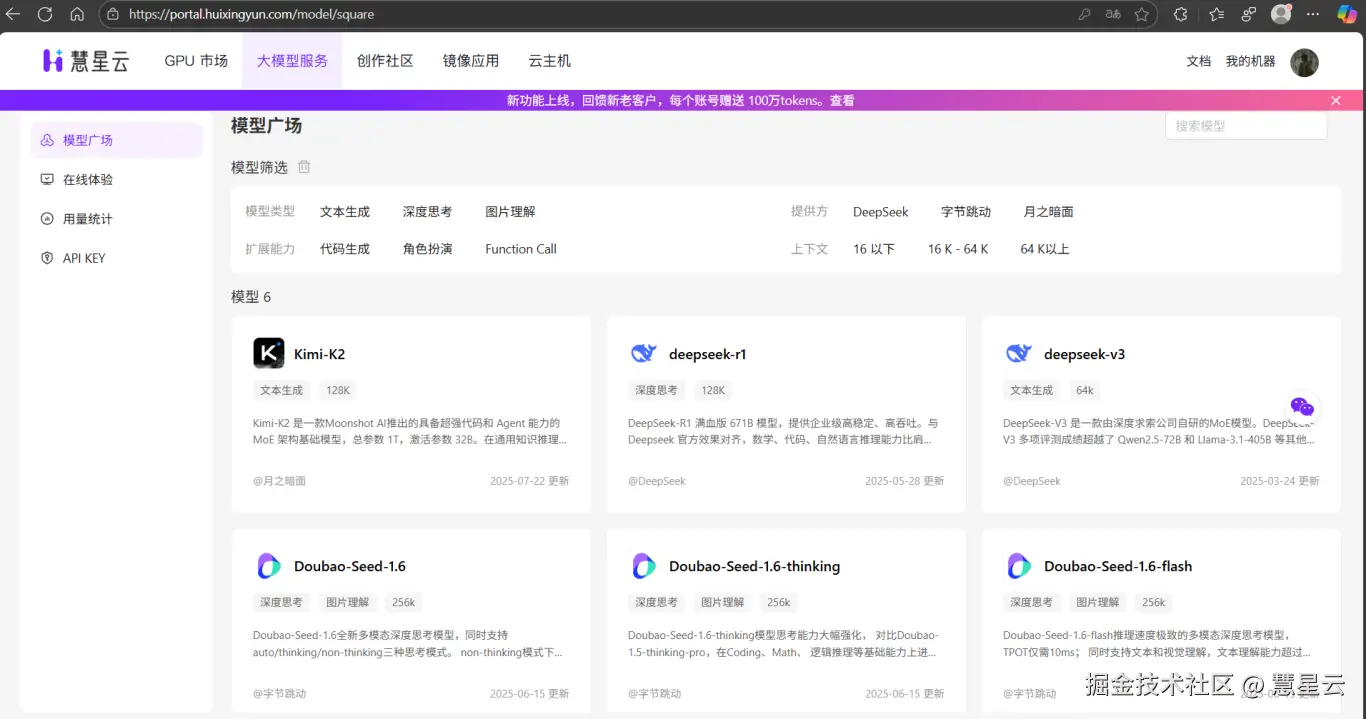Open the 文档 documentation link
The width and height of the screenshot is (1366, 719).
coord(1198,61)
